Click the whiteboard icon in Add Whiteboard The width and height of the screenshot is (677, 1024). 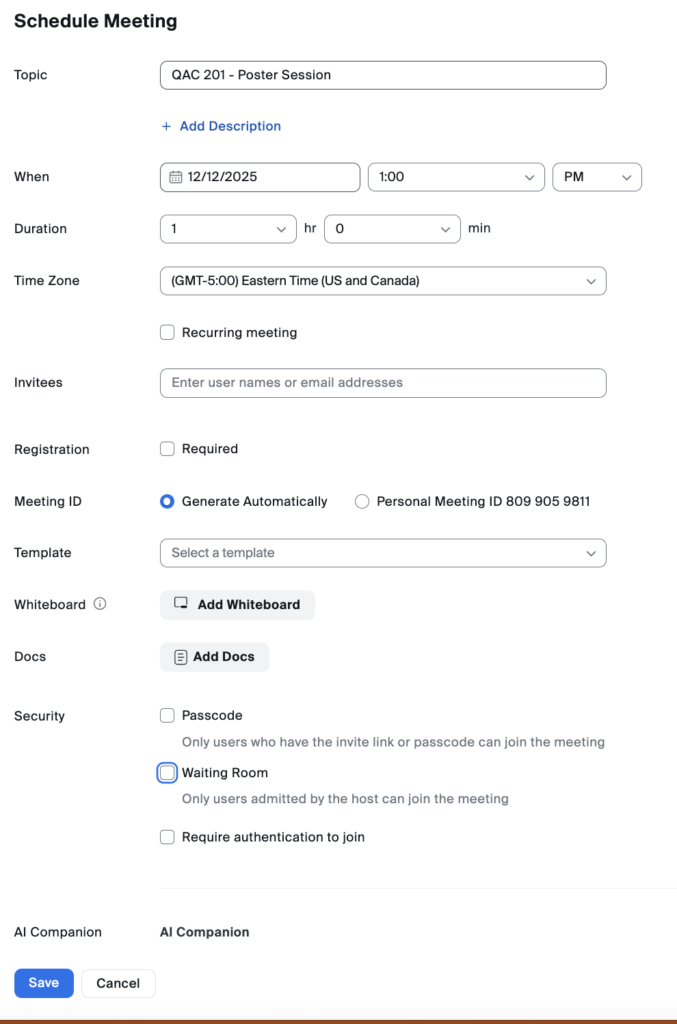tap(181, 604)
